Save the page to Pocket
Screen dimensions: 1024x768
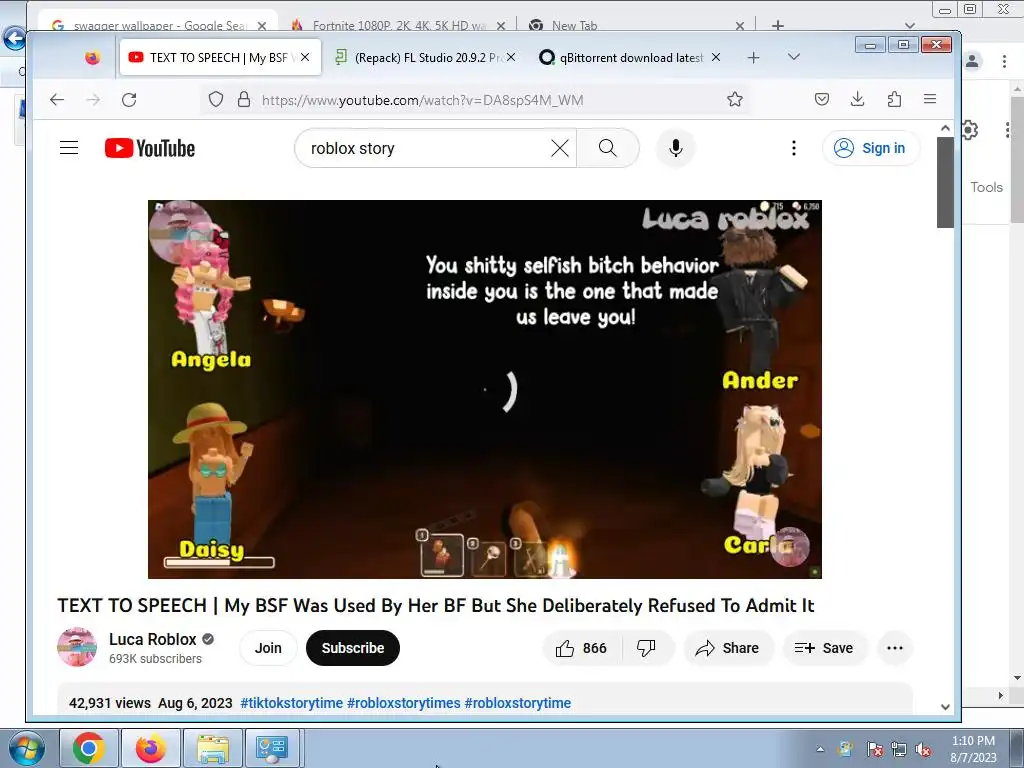pos(822,99)
